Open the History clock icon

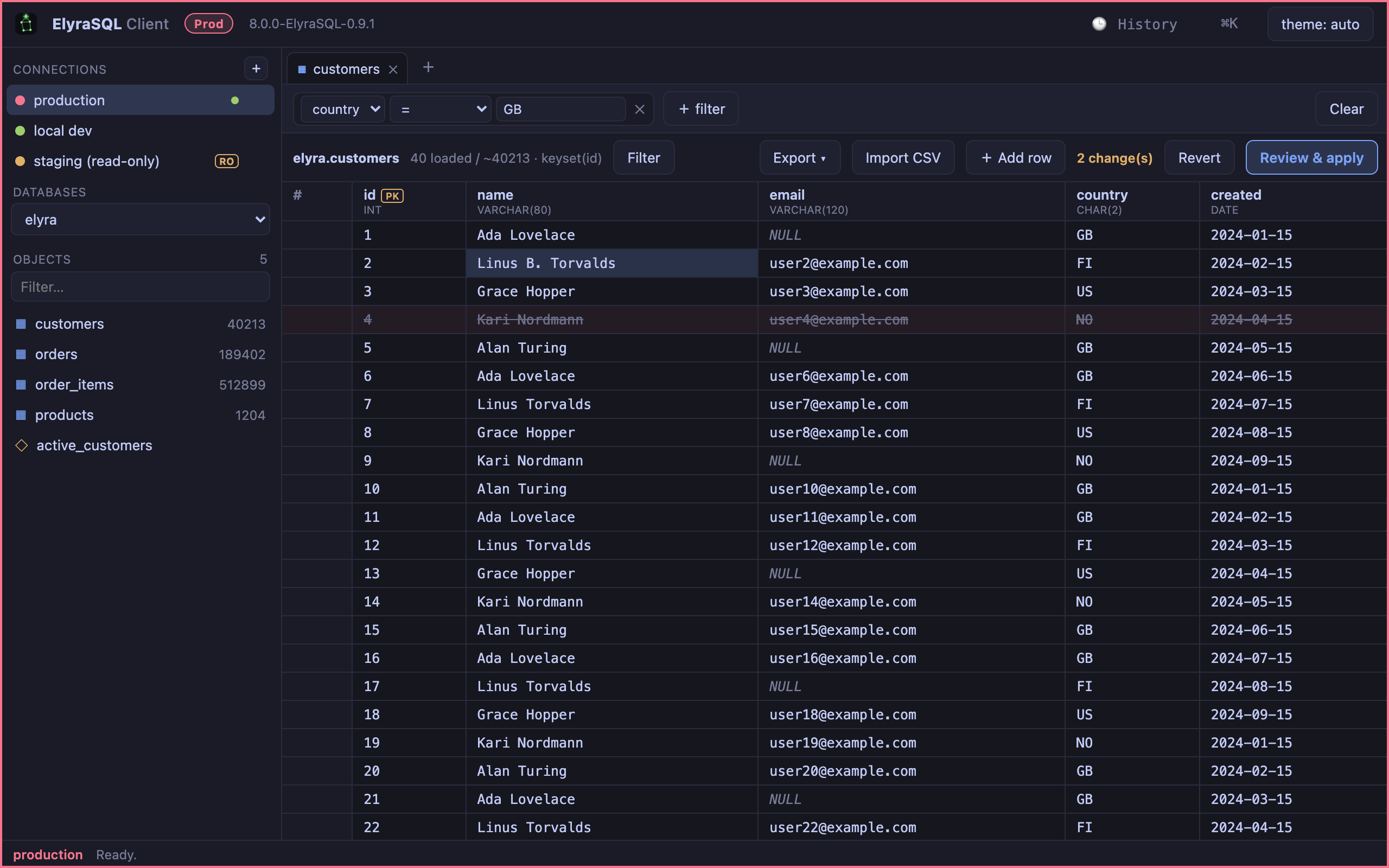(x=1099, y=24)
